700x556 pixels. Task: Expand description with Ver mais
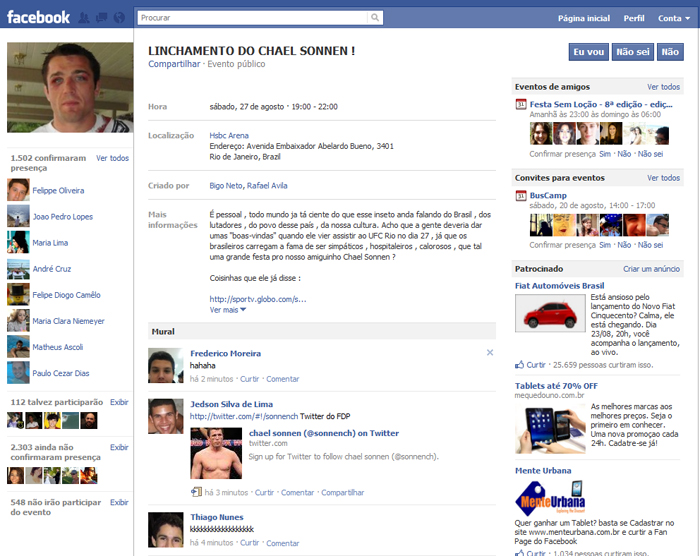tap(228, 310)
